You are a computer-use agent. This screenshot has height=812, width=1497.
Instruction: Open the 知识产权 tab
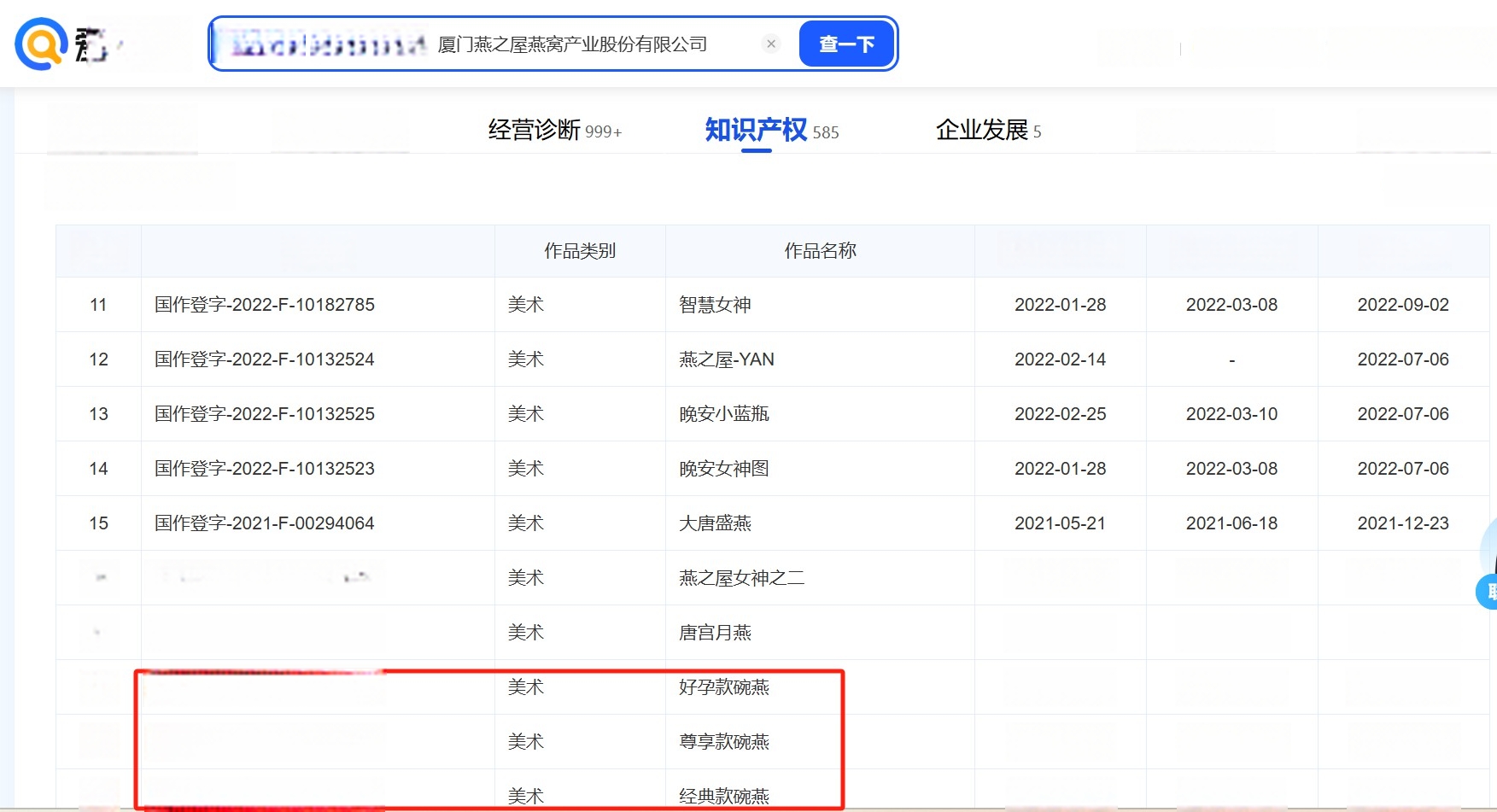[772, 130]
